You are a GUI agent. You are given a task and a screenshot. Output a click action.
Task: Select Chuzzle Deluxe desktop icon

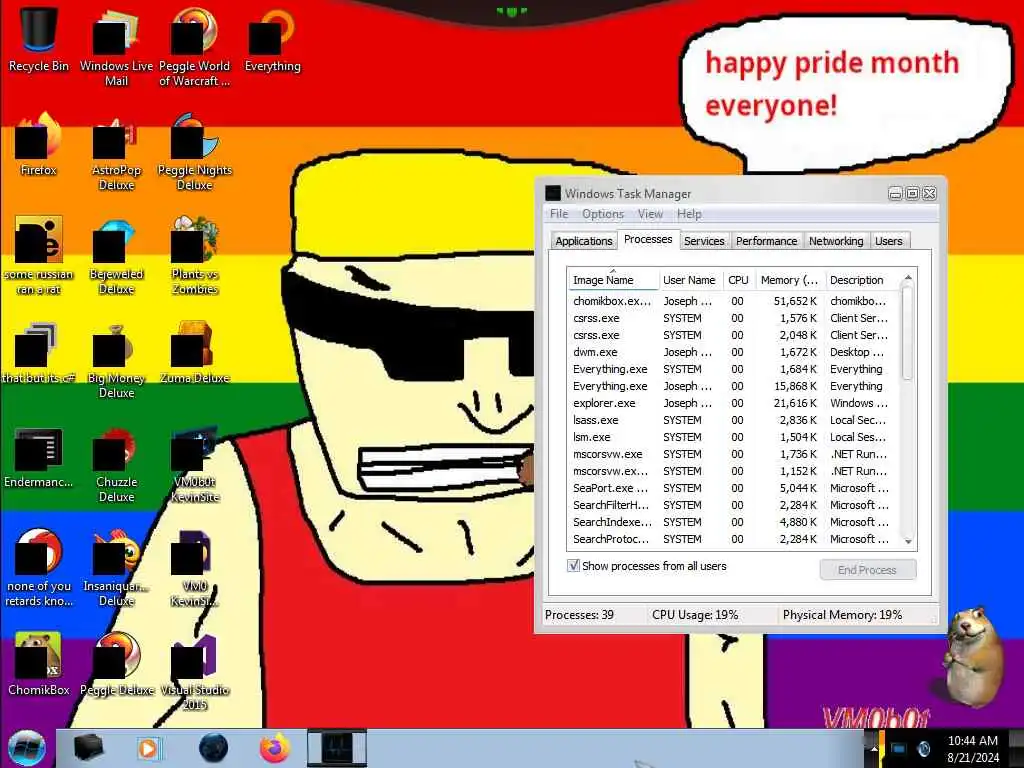click(116, 464)
